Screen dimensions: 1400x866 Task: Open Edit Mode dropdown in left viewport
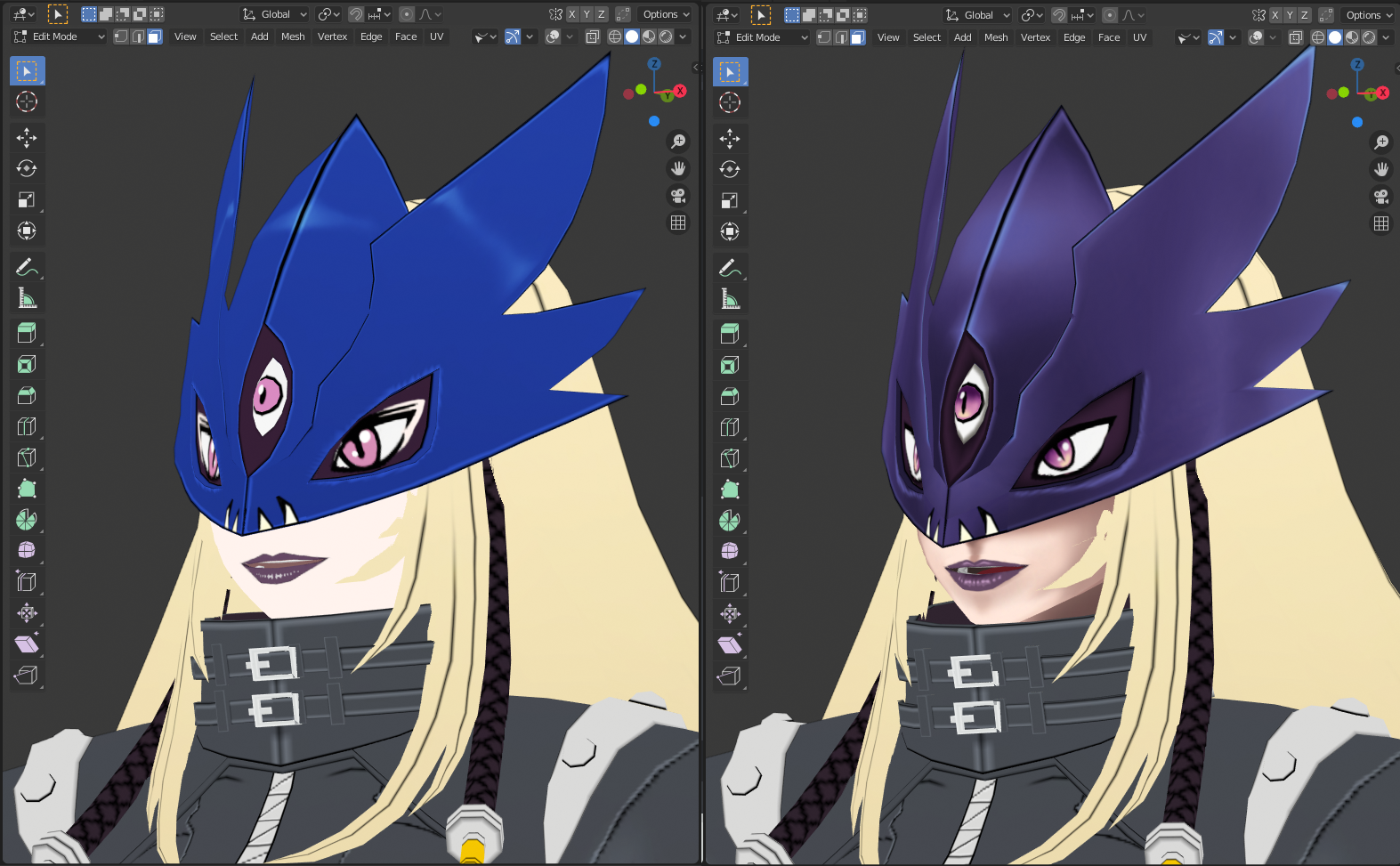pyautogui.click(x=58, y=36)
